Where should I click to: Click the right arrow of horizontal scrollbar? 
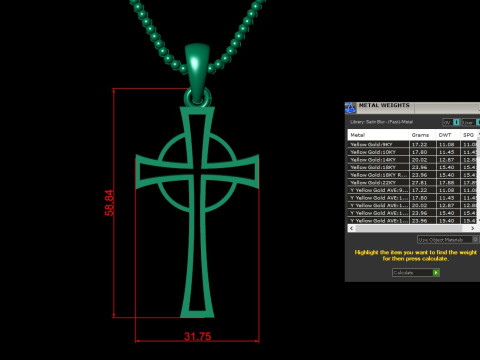click(x=472, y=228)
